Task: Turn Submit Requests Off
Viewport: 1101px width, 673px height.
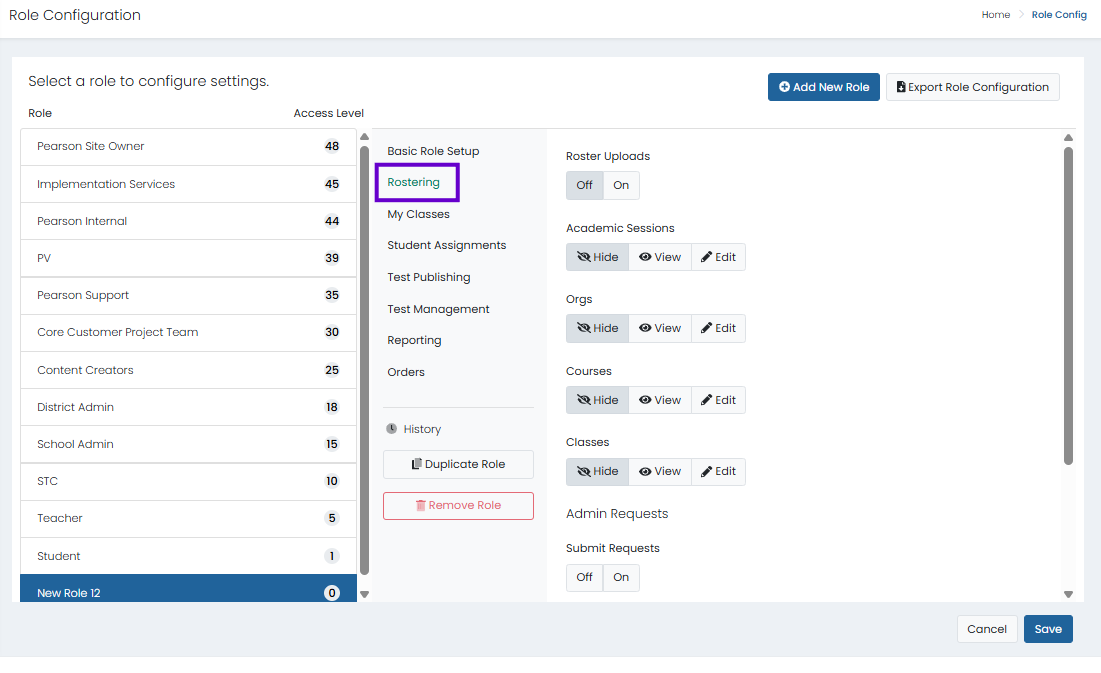Action: [584, 577]
